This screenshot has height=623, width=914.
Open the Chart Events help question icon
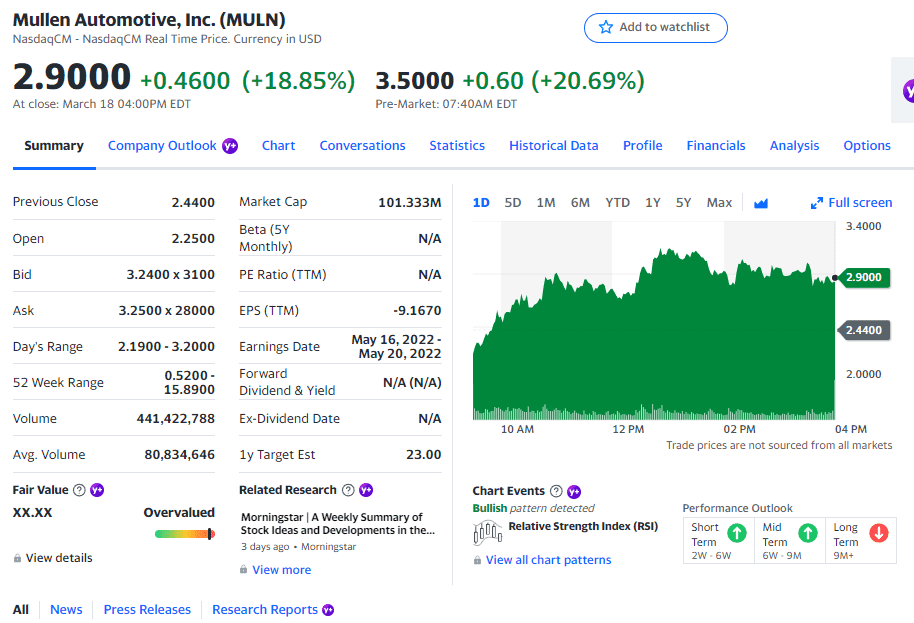coord(556,491)
